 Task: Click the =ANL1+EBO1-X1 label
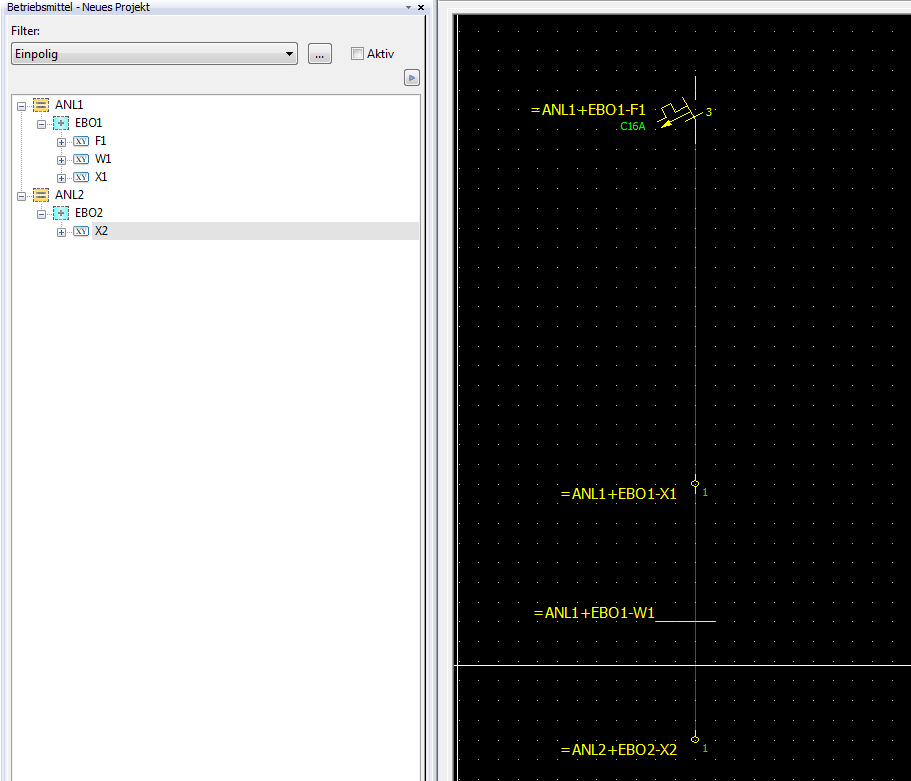point(619,494)
